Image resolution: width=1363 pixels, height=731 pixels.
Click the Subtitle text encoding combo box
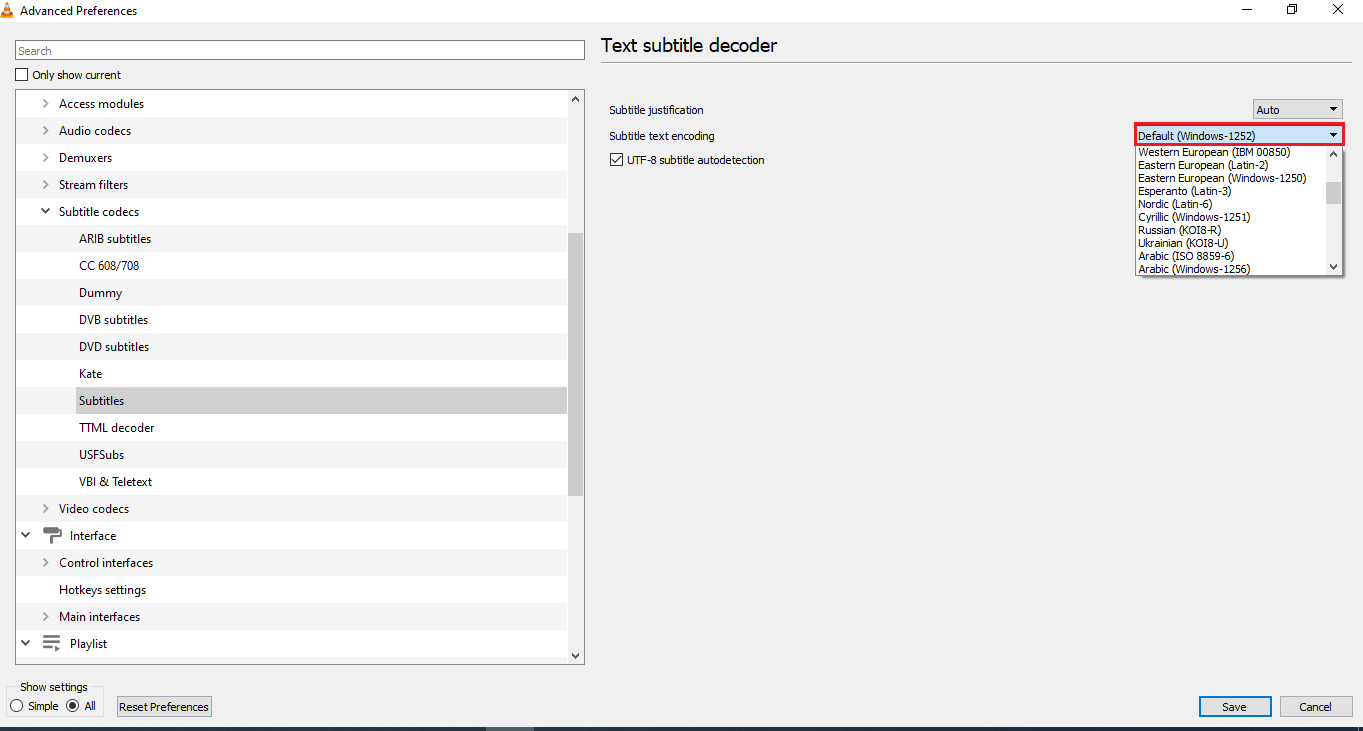pyautogui.click(x=1239, y=135)
